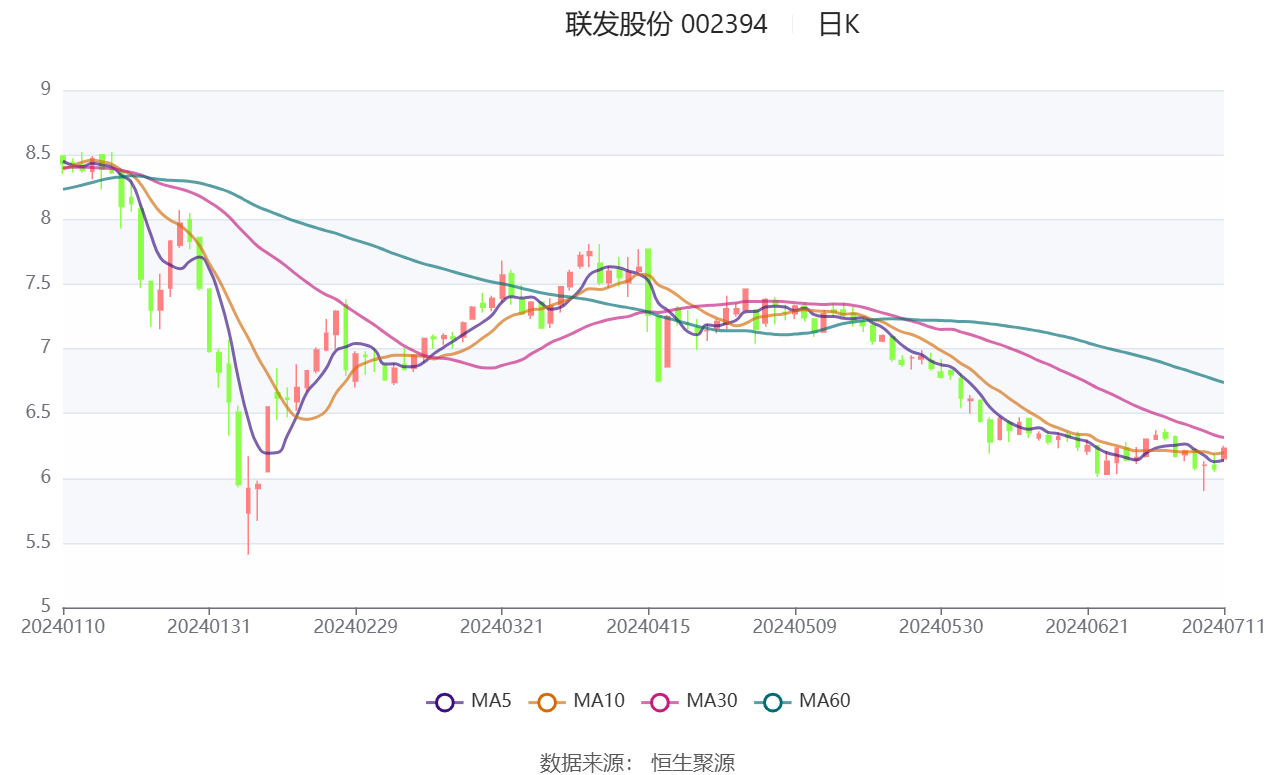Select the 20240229 date axis label
The width and height of the screenshot is (1275, 775).
tap(355, 626)
